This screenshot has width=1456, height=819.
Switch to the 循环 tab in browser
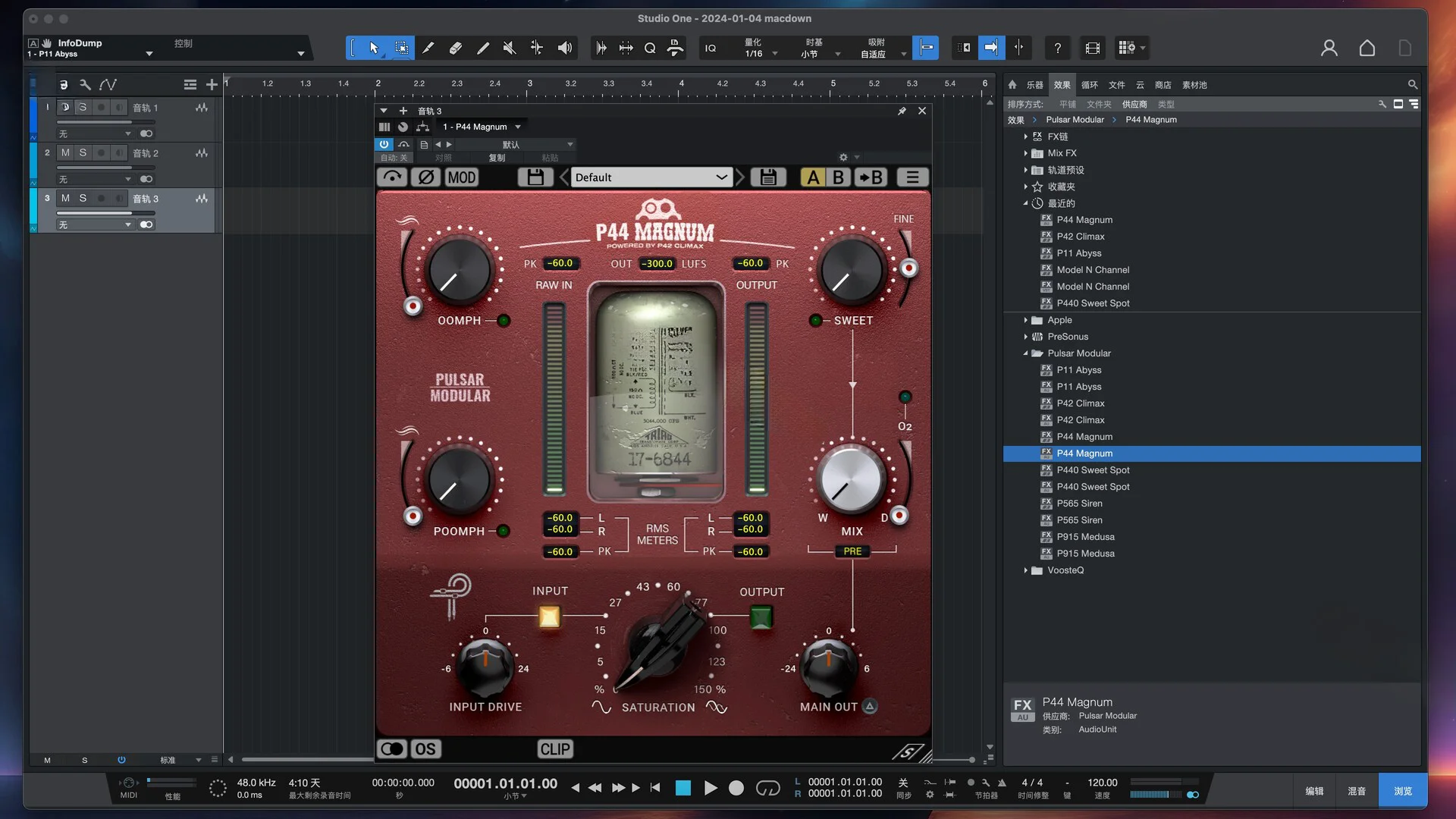click(x=1089, y=85)
